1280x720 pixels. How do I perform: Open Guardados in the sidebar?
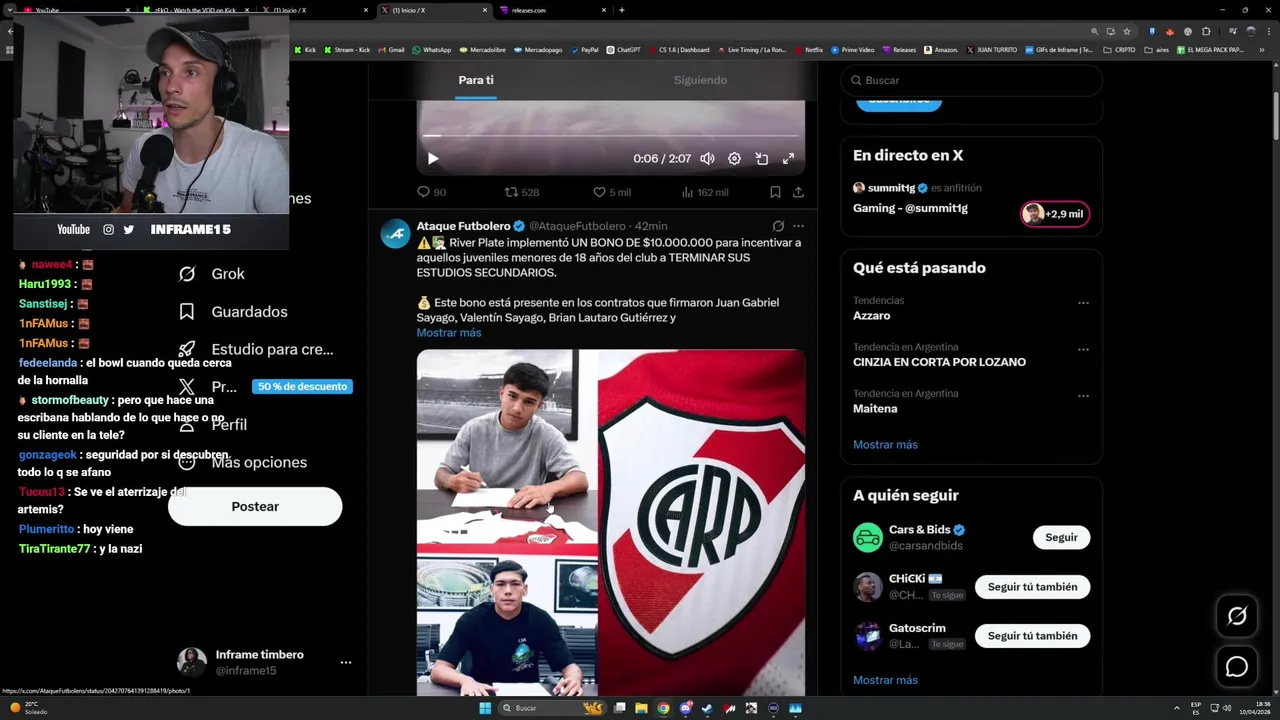click(x=232, y=312)
